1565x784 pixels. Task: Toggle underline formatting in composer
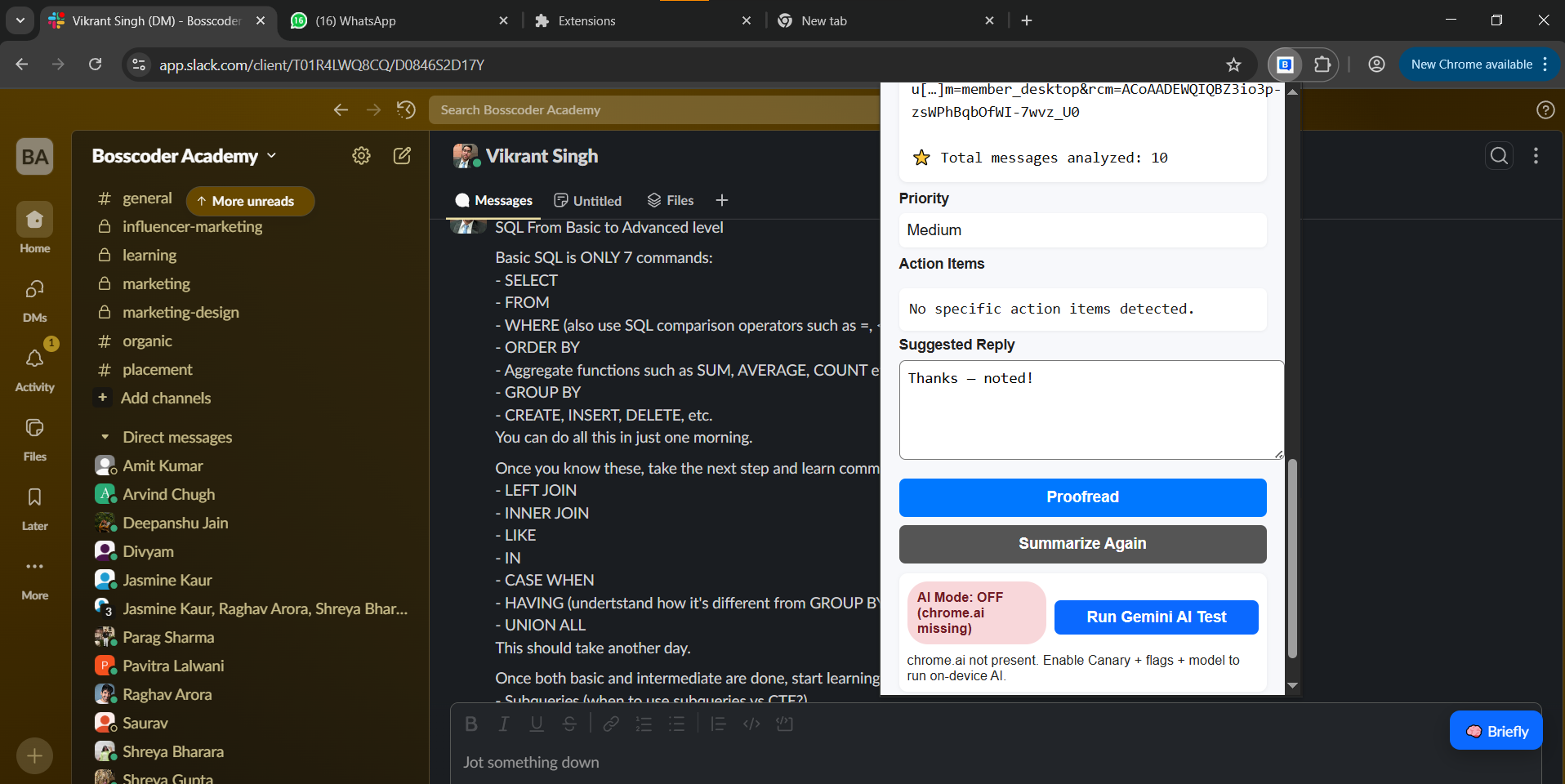(x=537, y=724)
